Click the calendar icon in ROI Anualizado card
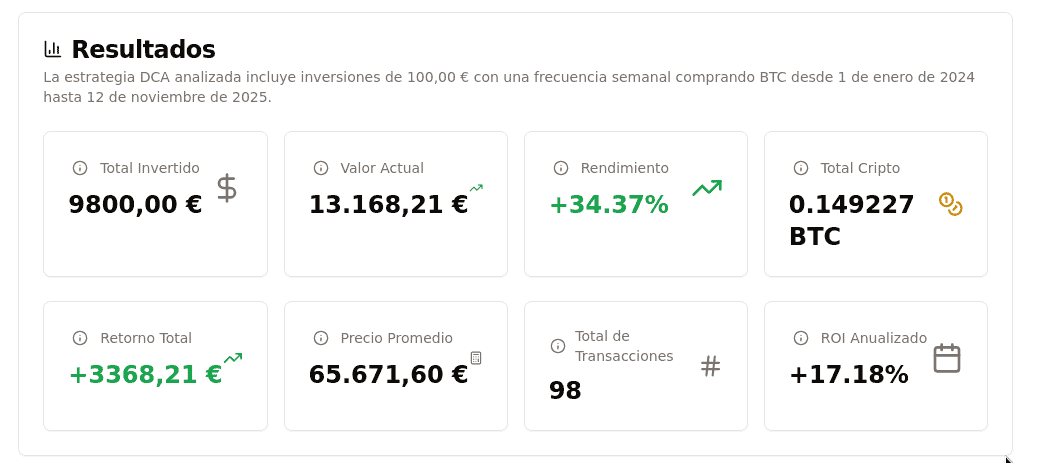This screenshot has width=1039, height=467. (946, 358)
